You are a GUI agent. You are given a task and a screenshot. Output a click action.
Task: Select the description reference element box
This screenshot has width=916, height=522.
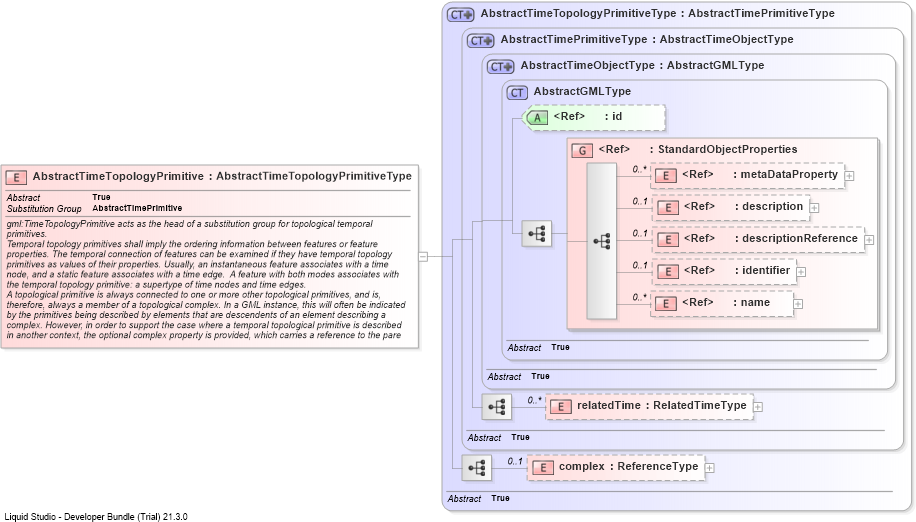click(730, 207)
